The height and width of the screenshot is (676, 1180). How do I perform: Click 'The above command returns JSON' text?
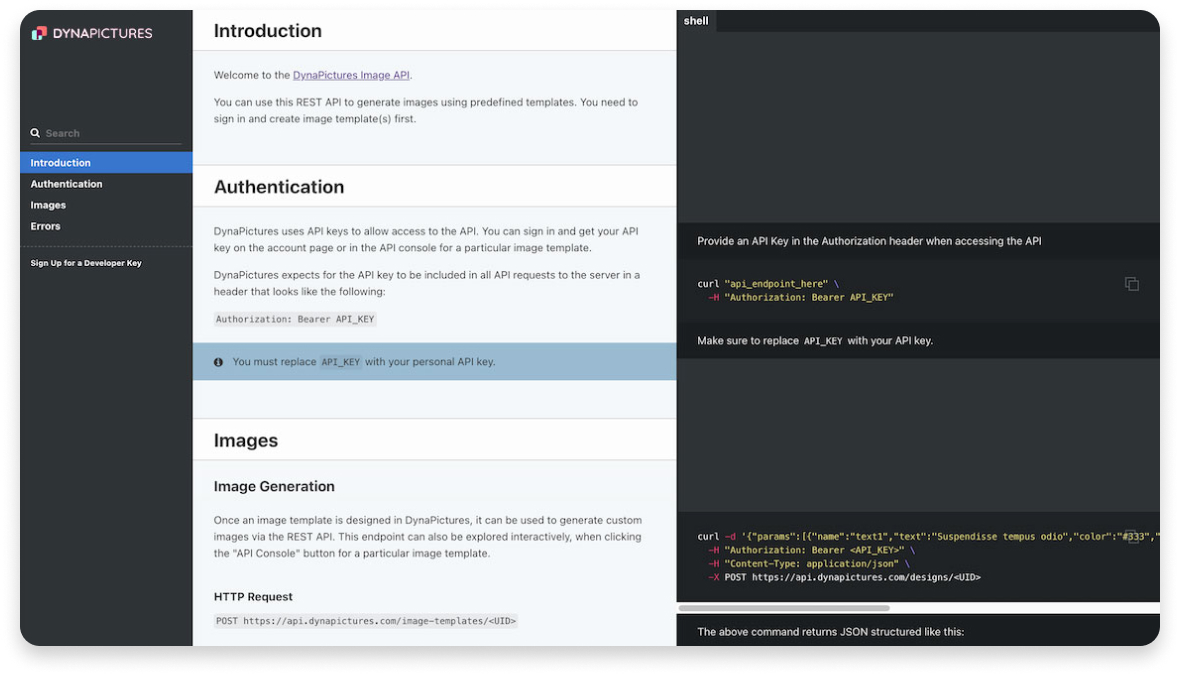tap(830, 632)
